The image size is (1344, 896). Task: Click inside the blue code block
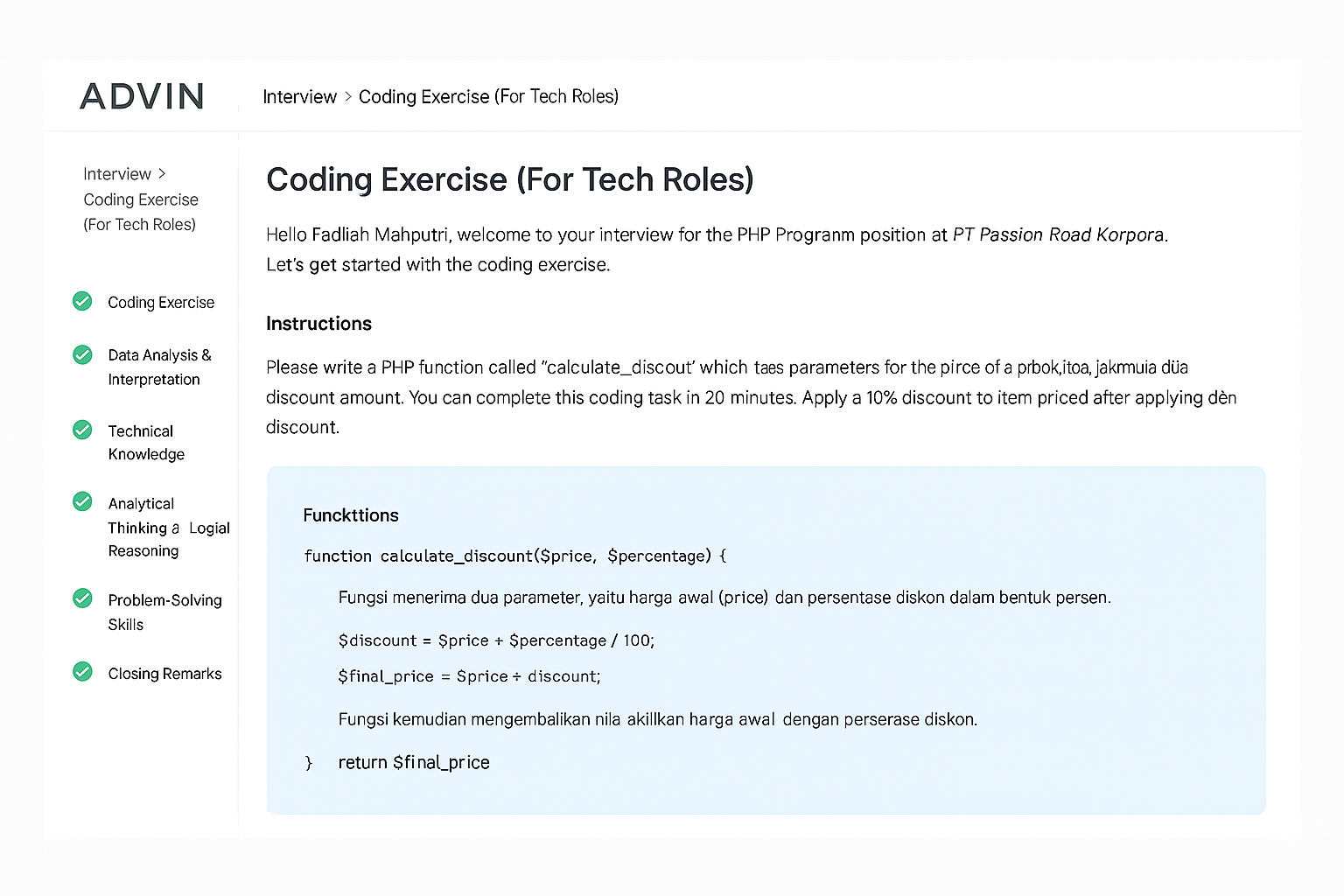[766, 640]
